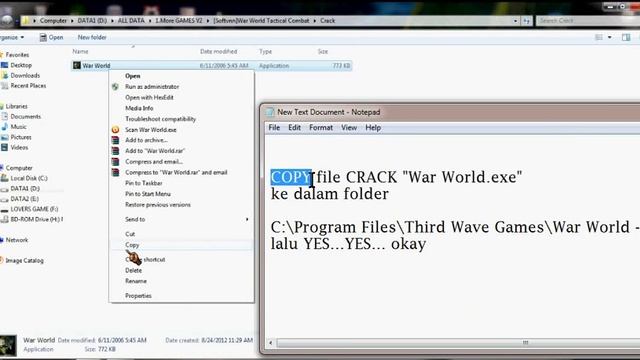640x360 pixels.
Task: Open Properties from the context menu
Action: tap(138, 296)
